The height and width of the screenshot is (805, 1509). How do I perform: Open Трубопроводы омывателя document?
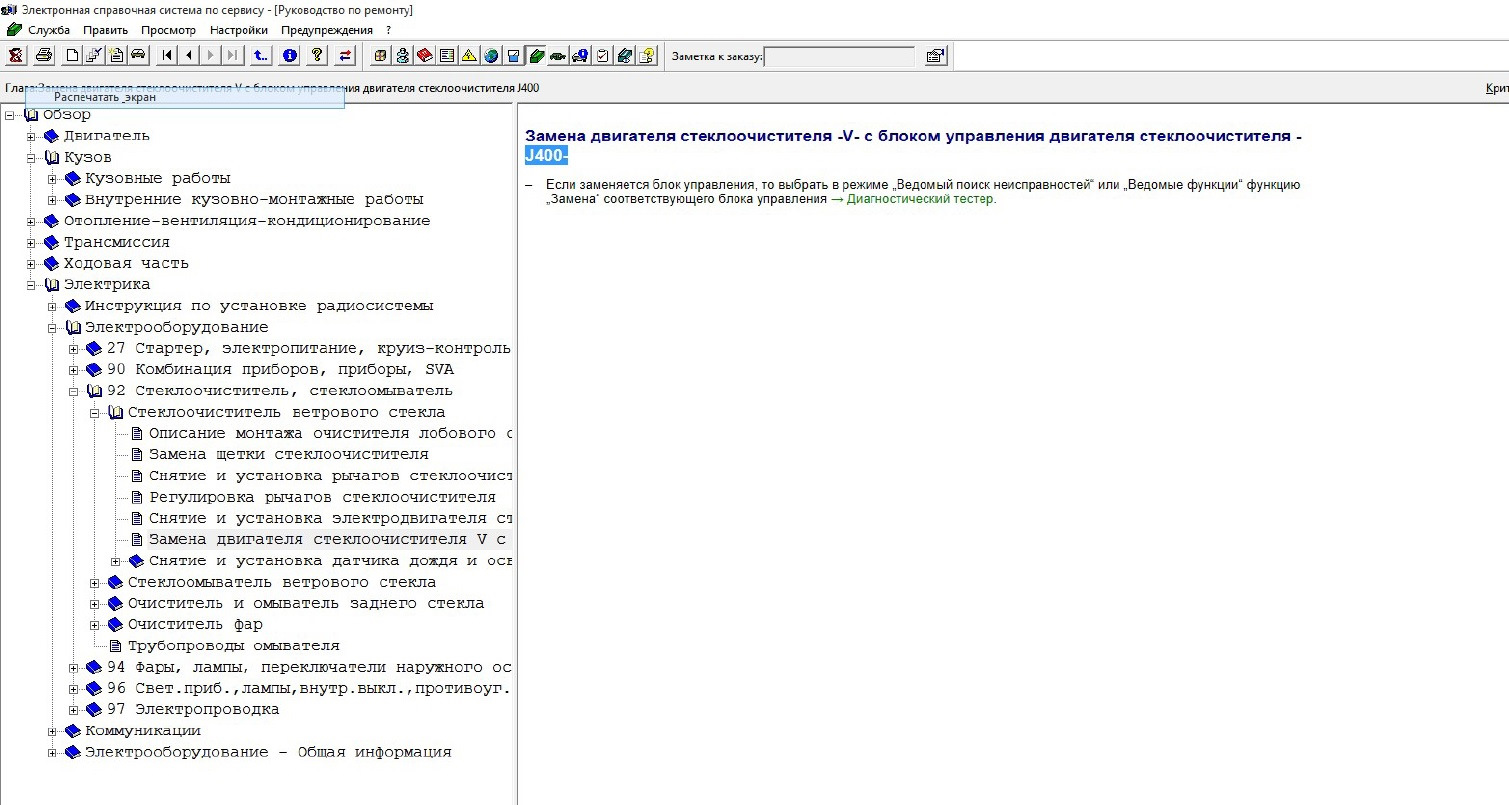pos(234,646)
